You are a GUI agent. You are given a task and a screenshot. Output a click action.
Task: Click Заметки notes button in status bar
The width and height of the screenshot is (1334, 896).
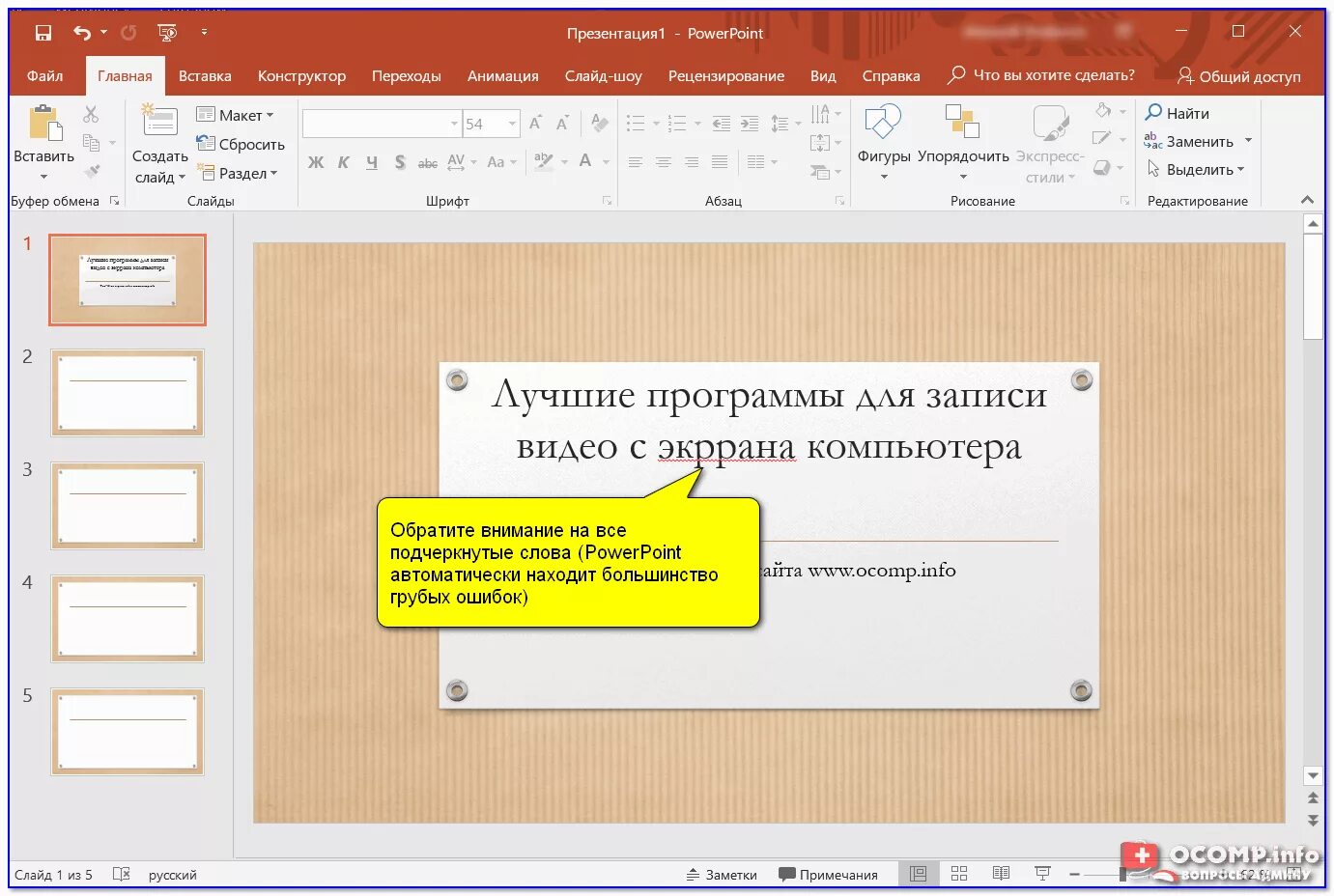click(x=722, y=875)
